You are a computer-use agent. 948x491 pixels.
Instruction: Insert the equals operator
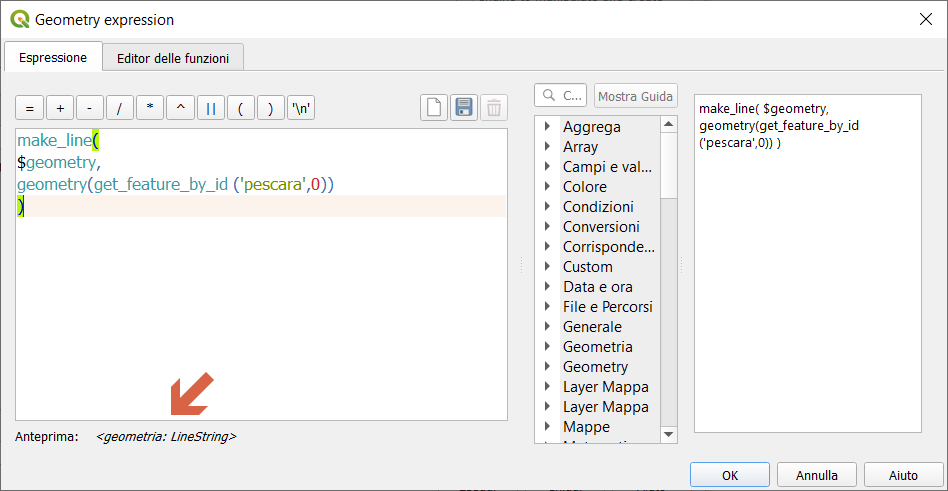[29, 109]
